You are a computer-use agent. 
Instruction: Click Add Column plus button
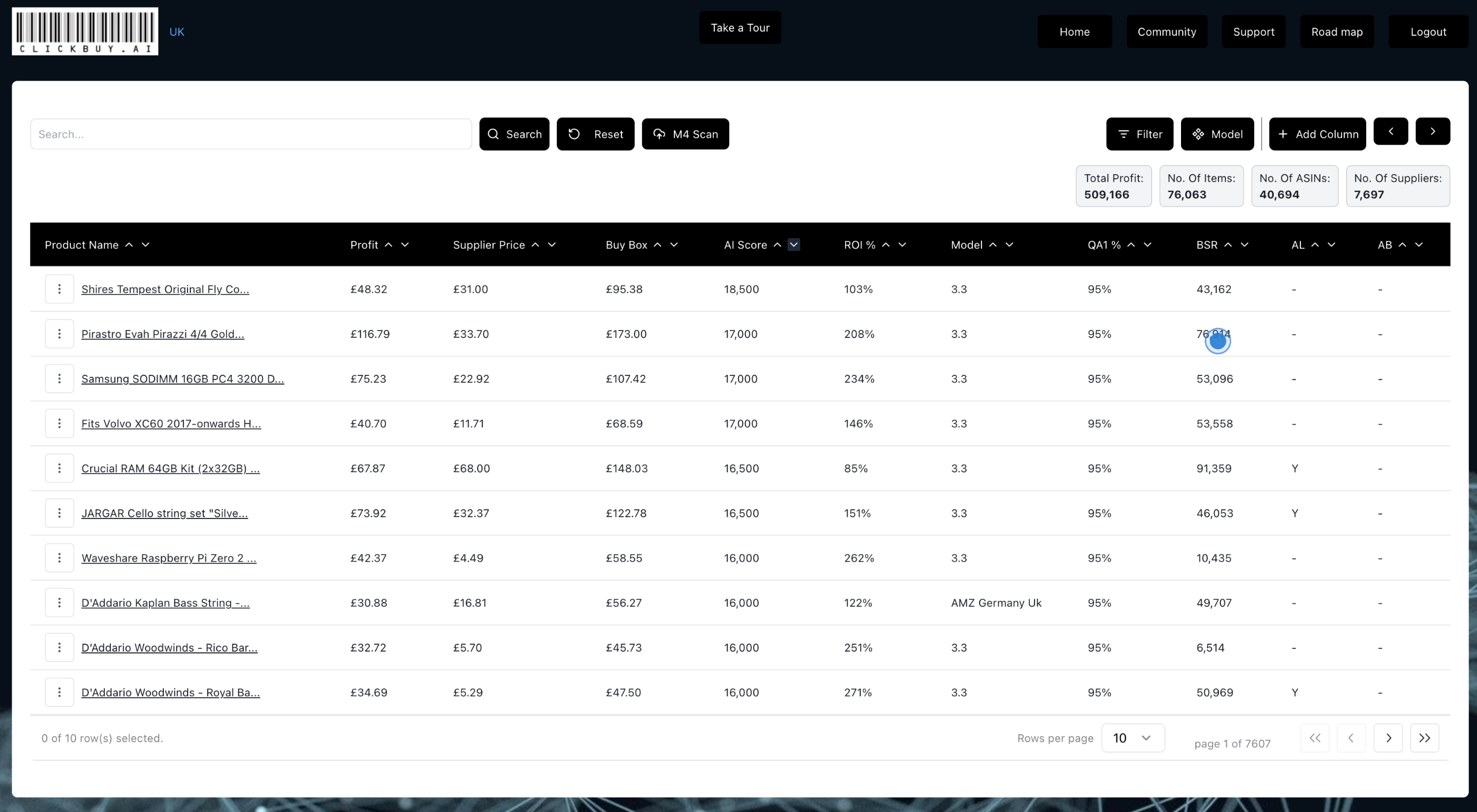click(1317, 134)
